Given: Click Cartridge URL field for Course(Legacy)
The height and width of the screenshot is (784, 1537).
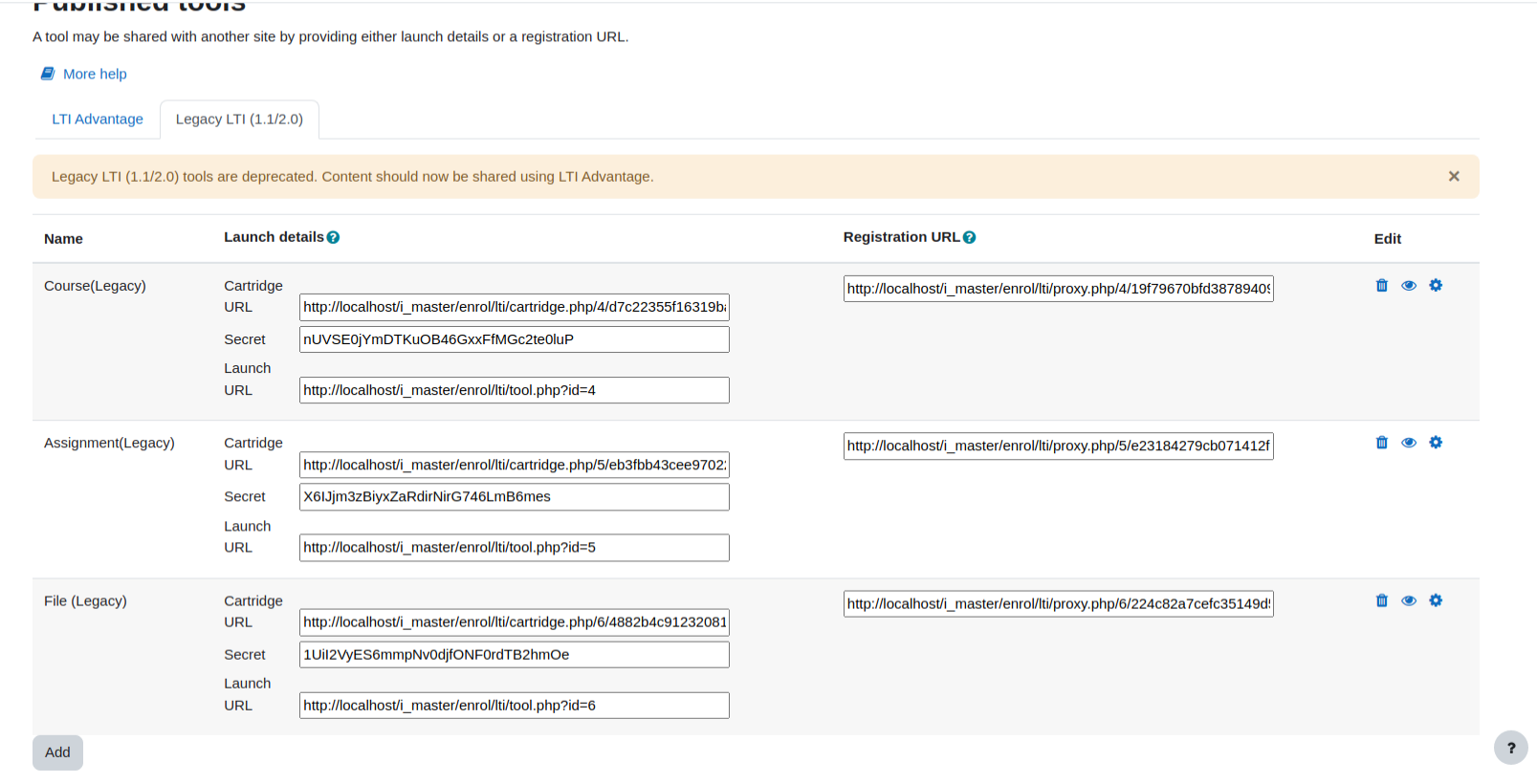Looking at the screenshot, I should click(x=515, y=307).
